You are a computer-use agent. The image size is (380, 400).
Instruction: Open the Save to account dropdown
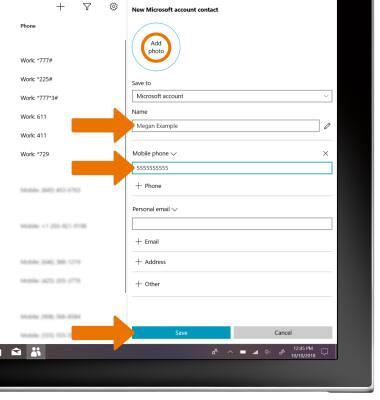pyautogui.click(x=232, y=96)
